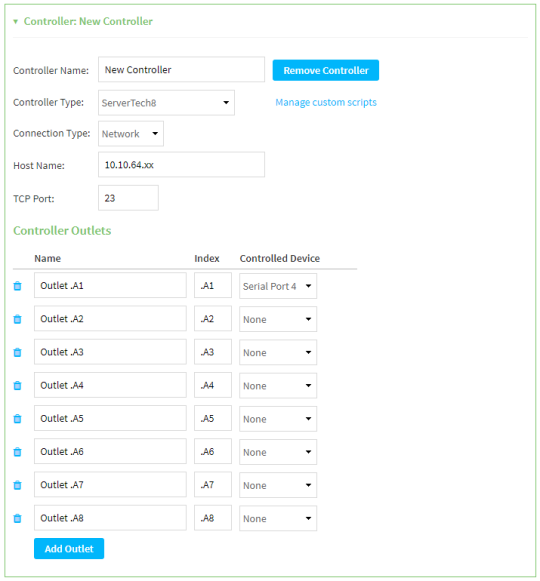Image resolution: width=540 pixels, height=581 pixels.
Task: Edit the name field Outlet .A4
Action: pos(110,385)
